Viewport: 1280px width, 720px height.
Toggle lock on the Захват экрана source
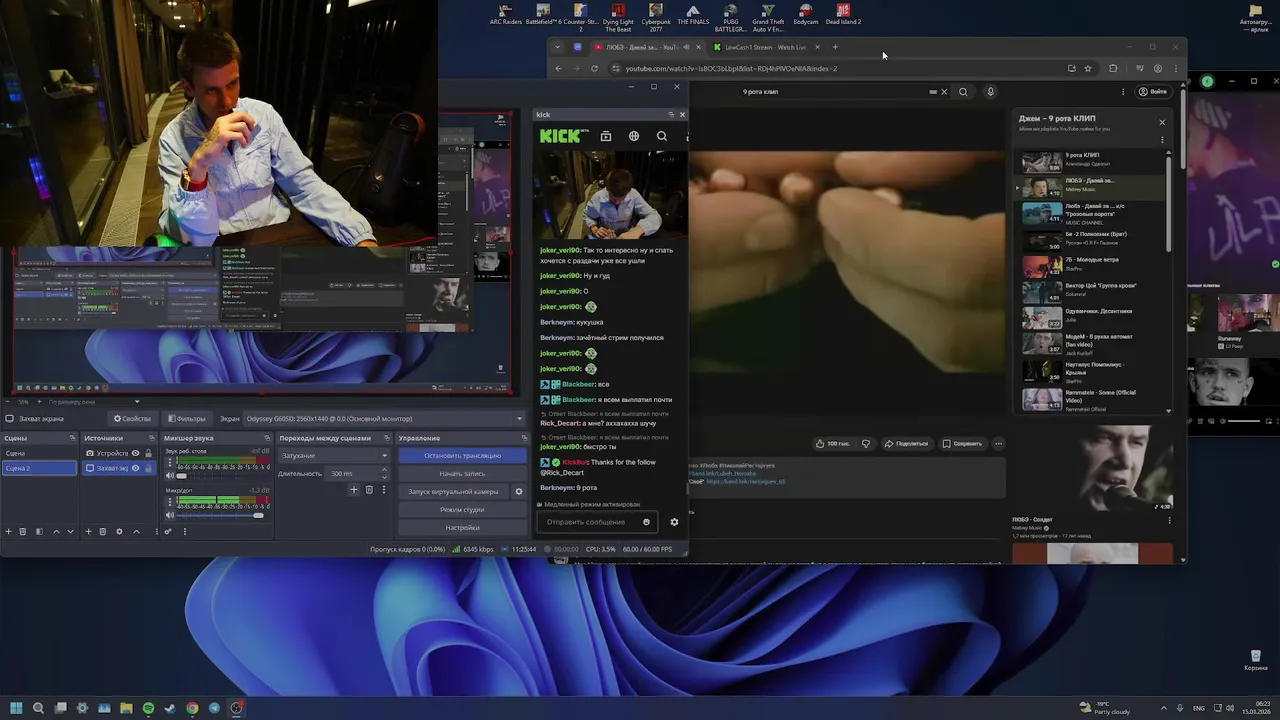point(148,468)
